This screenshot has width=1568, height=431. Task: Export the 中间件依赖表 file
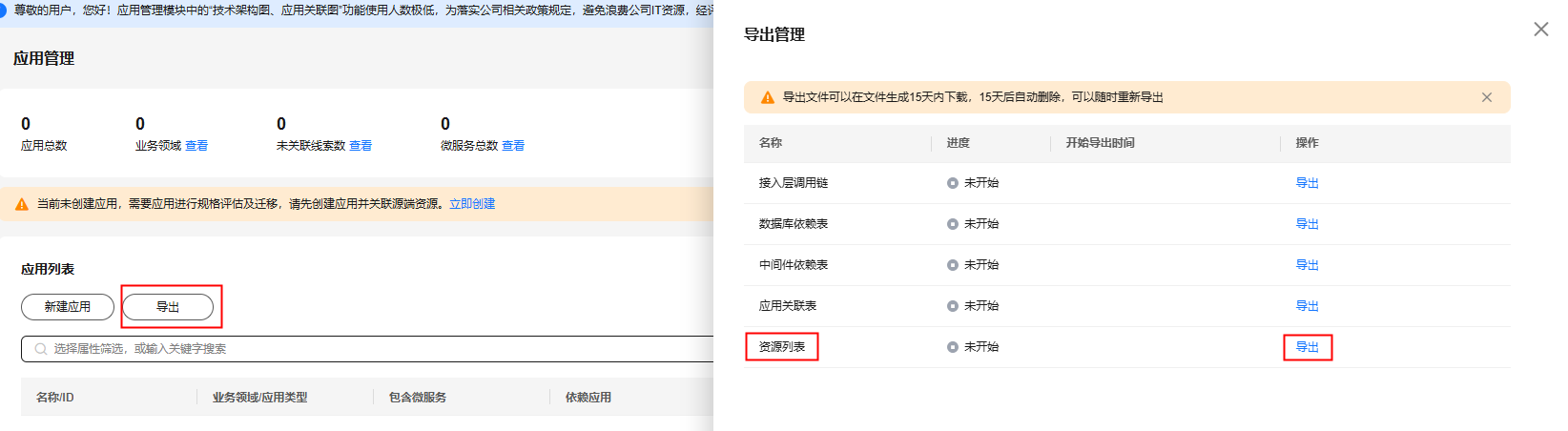point(1307,265)
